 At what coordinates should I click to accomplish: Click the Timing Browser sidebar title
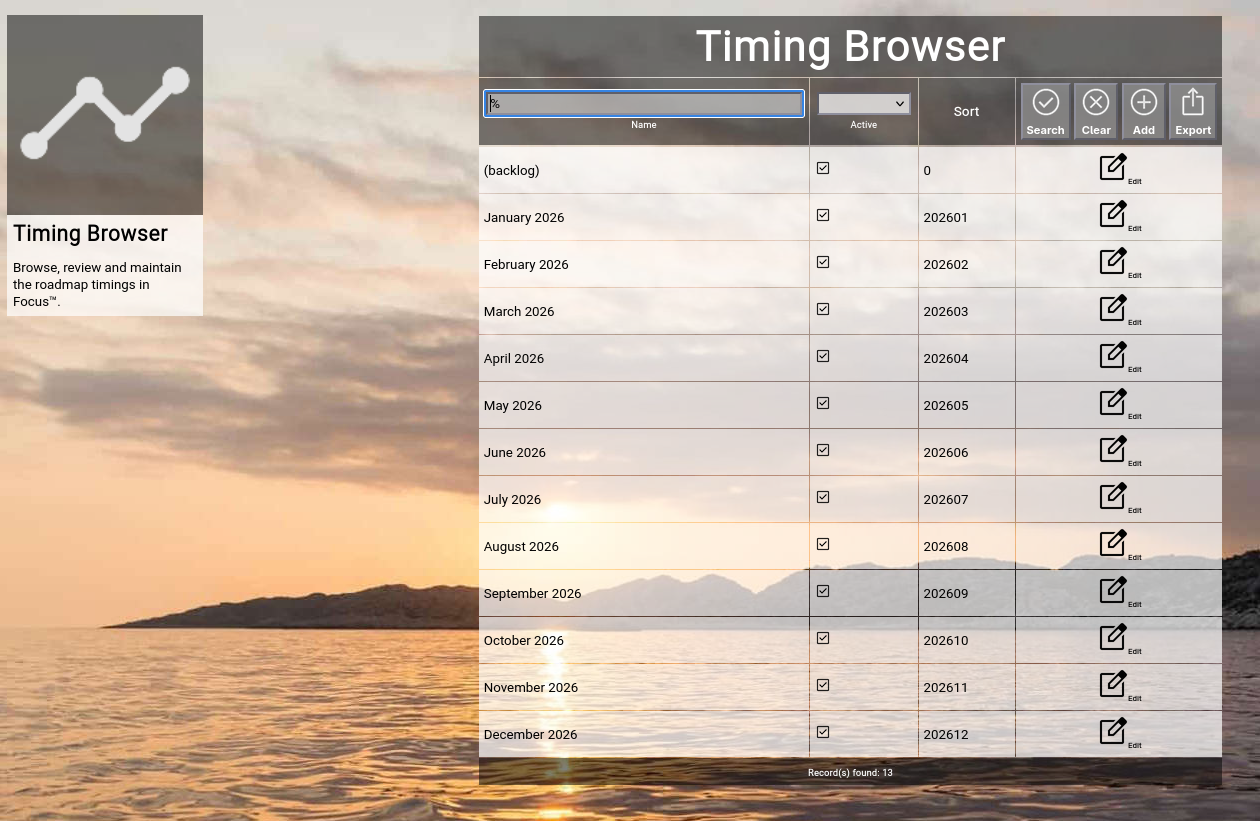tap(90, 234)
